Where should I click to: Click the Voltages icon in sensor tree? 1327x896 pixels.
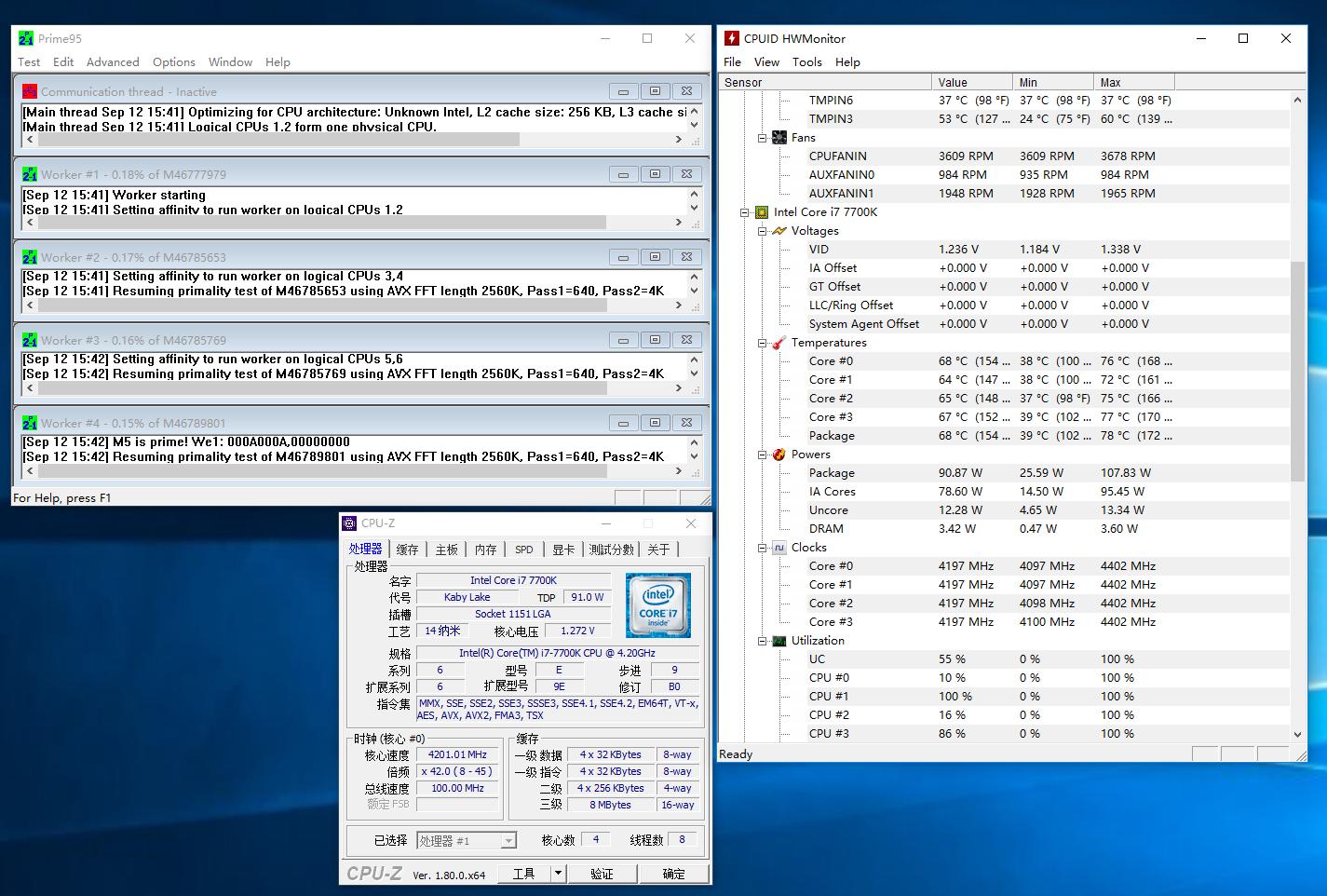(779, 231)
